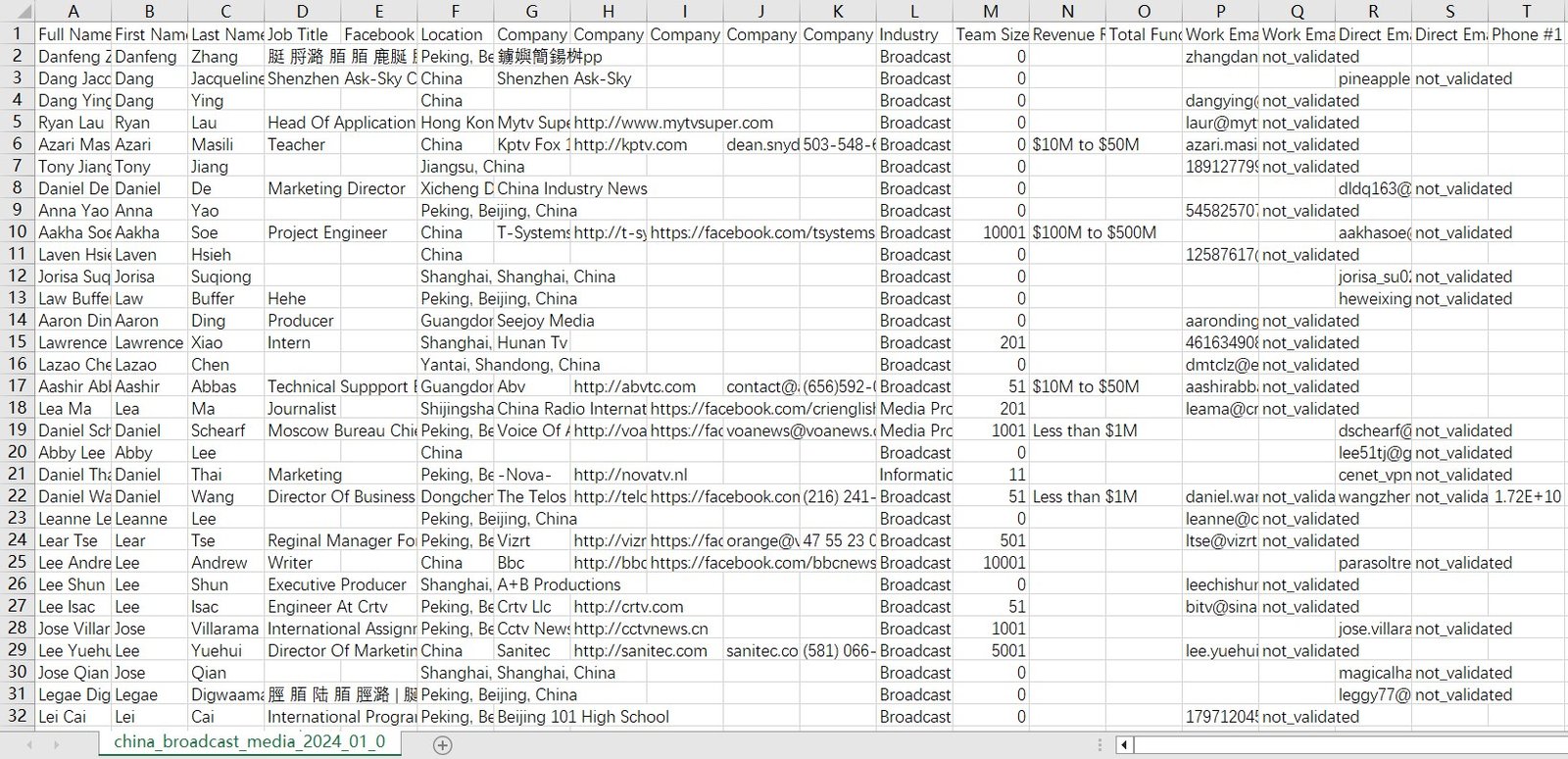This screenshot has height=759, width=1568.
Task: Click the 'Shenzhen Ask-Sky' company cell
Action: [563, 78]
